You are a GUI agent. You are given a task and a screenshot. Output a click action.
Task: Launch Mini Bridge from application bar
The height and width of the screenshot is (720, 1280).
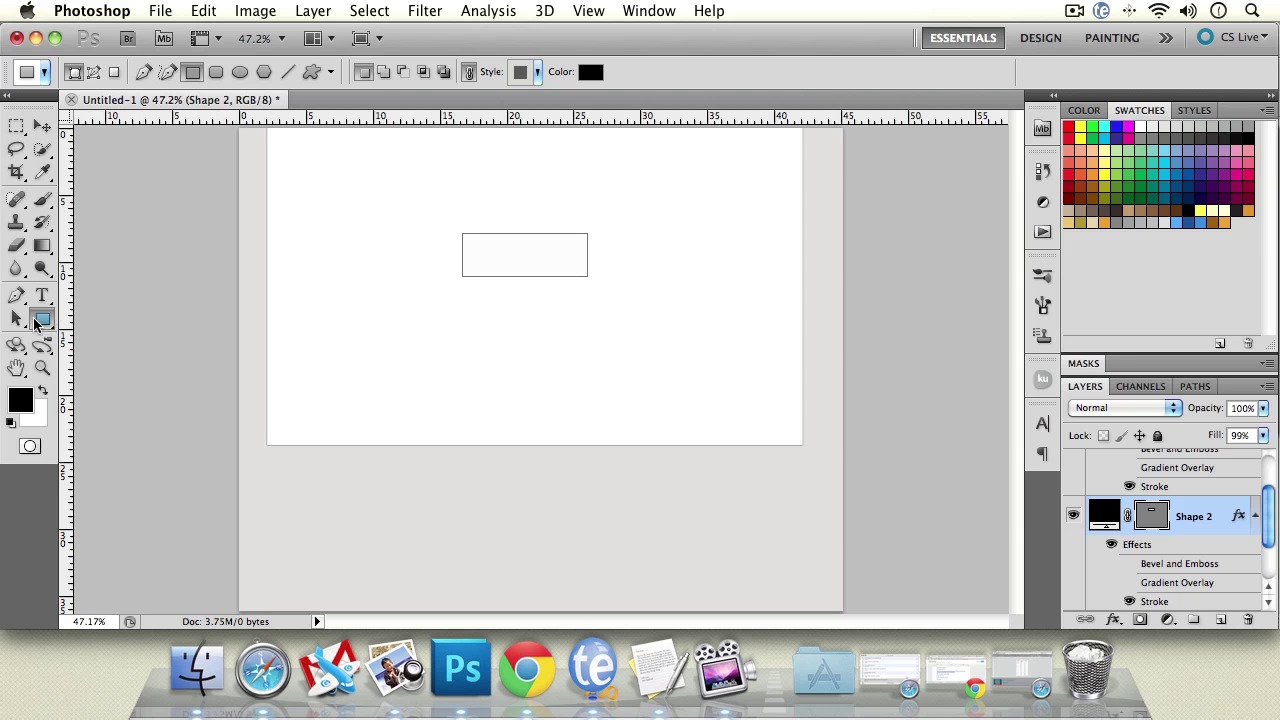[164, 38]
